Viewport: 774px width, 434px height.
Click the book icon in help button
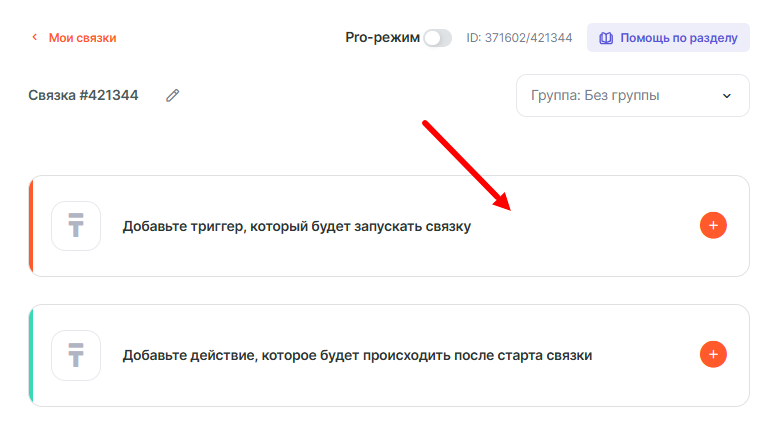point(606,38)
